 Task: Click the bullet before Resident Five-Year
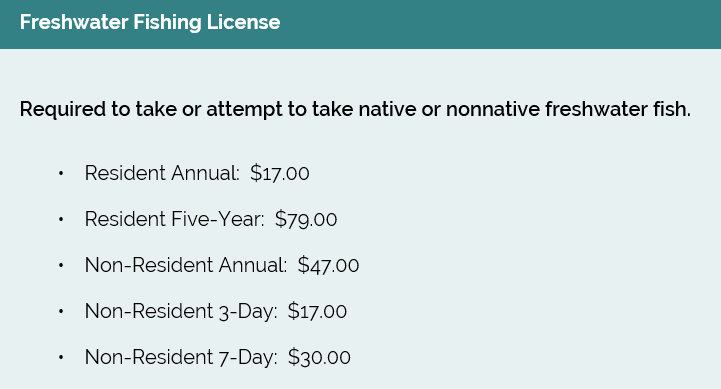[61, 219]
